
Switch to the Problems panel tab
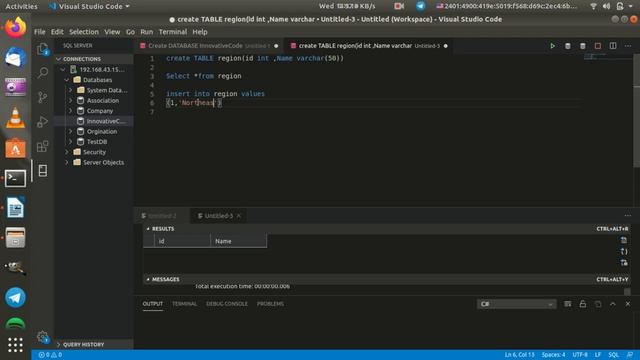(x=270, y=304)
